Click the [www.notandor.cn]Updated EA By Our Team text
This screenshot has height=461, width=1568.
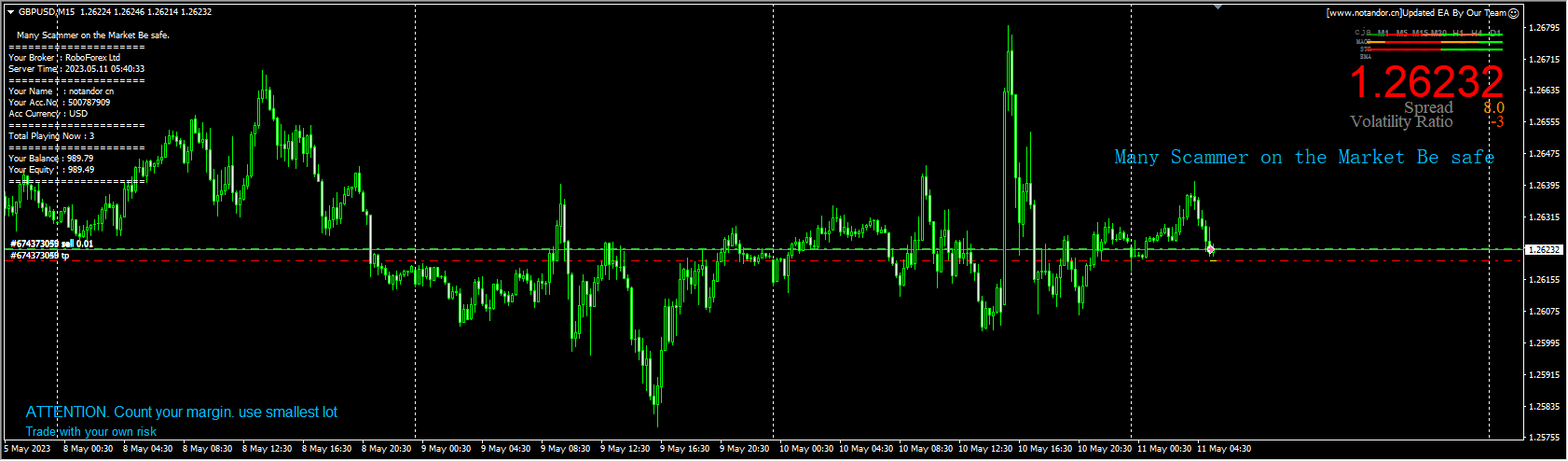pyautogui.click(x=1416, y=13)
